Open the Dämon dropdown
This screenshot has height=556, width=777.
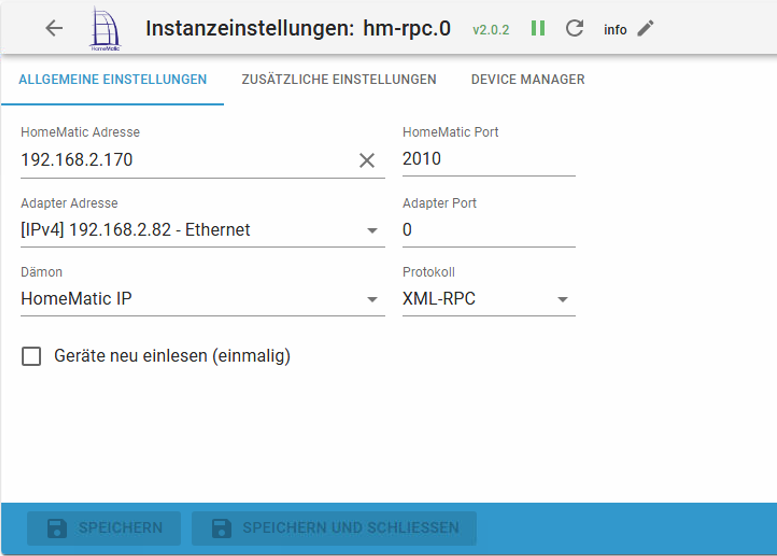tap(203, 299)
